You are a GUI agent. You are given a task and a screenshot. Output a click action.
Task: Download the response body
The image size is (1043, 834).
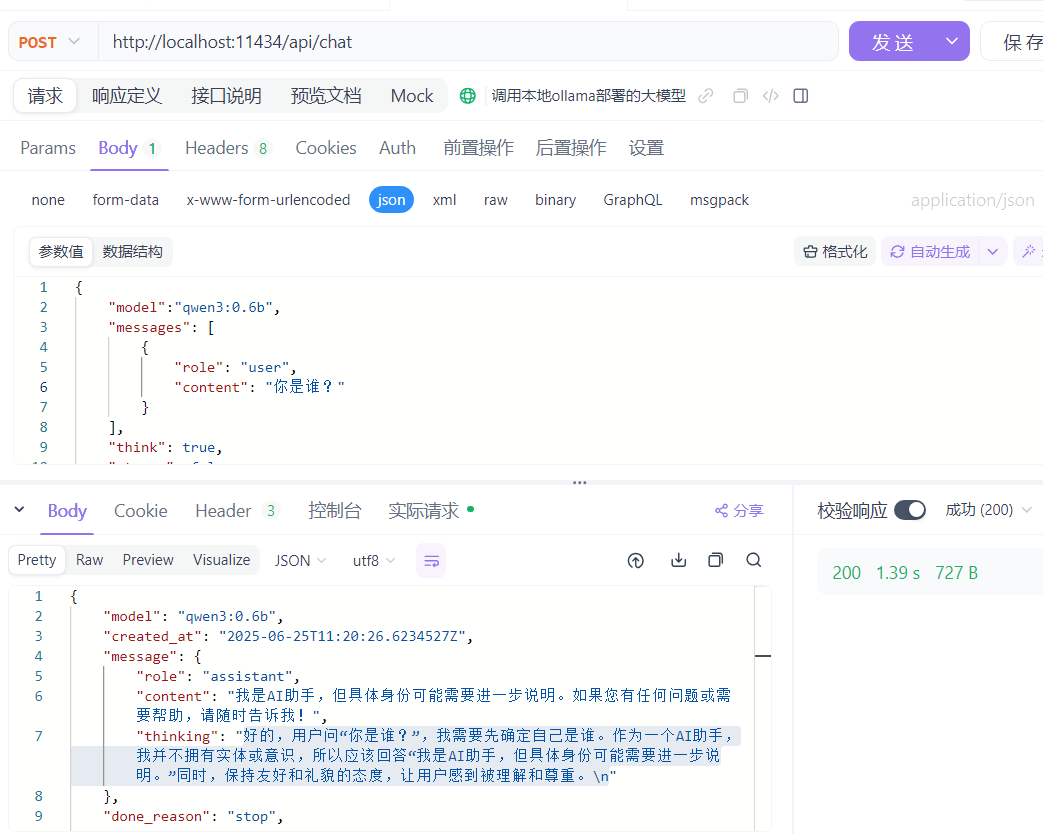point(678,561)
